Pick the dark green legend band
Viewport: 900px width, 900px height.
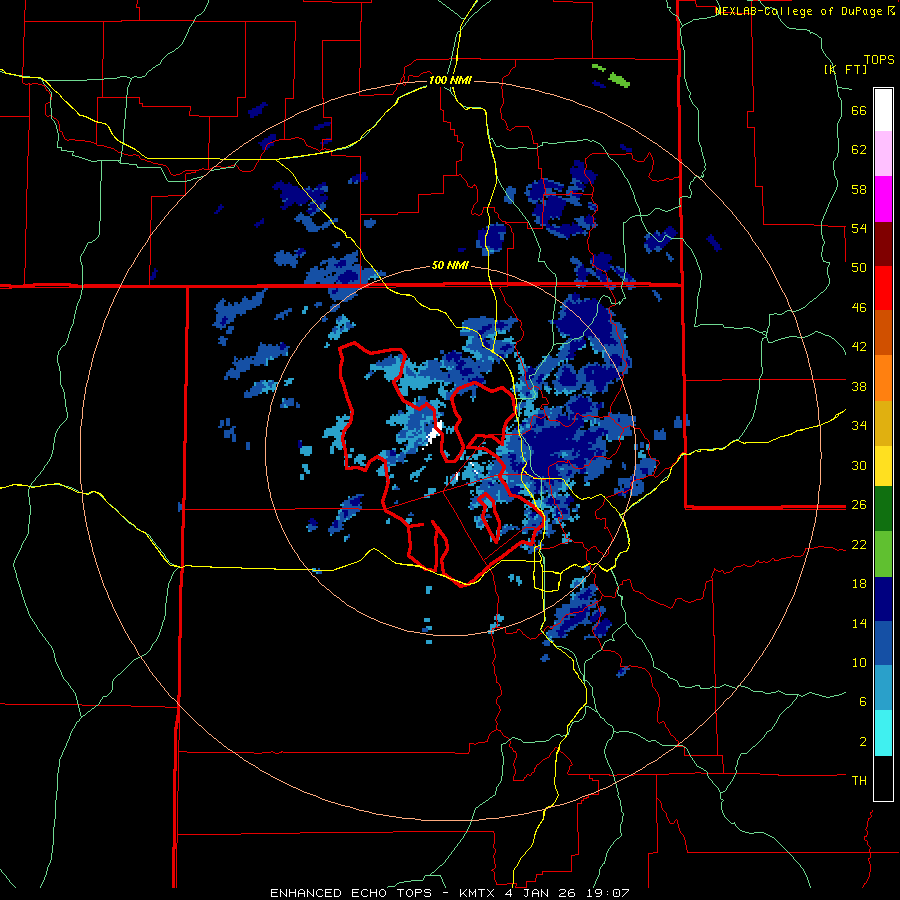[883, 509]
